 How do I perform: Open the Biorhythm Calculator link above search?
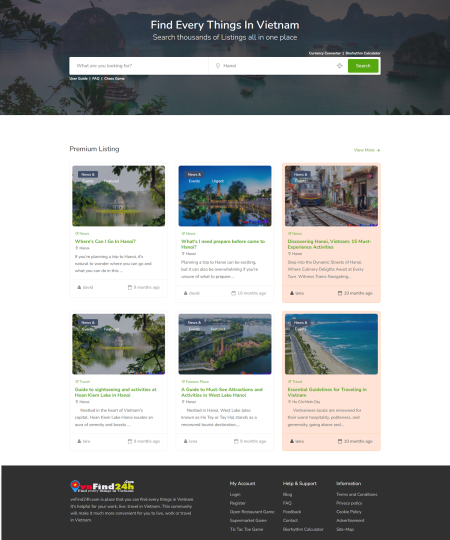[x=363, y=53]
